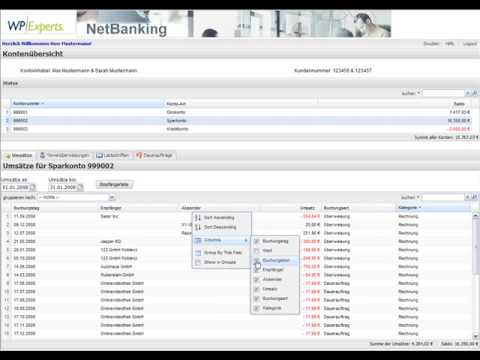480x360 pixels.
Task: Click the Logout link at top right
Action: click(x=470, y=44)
